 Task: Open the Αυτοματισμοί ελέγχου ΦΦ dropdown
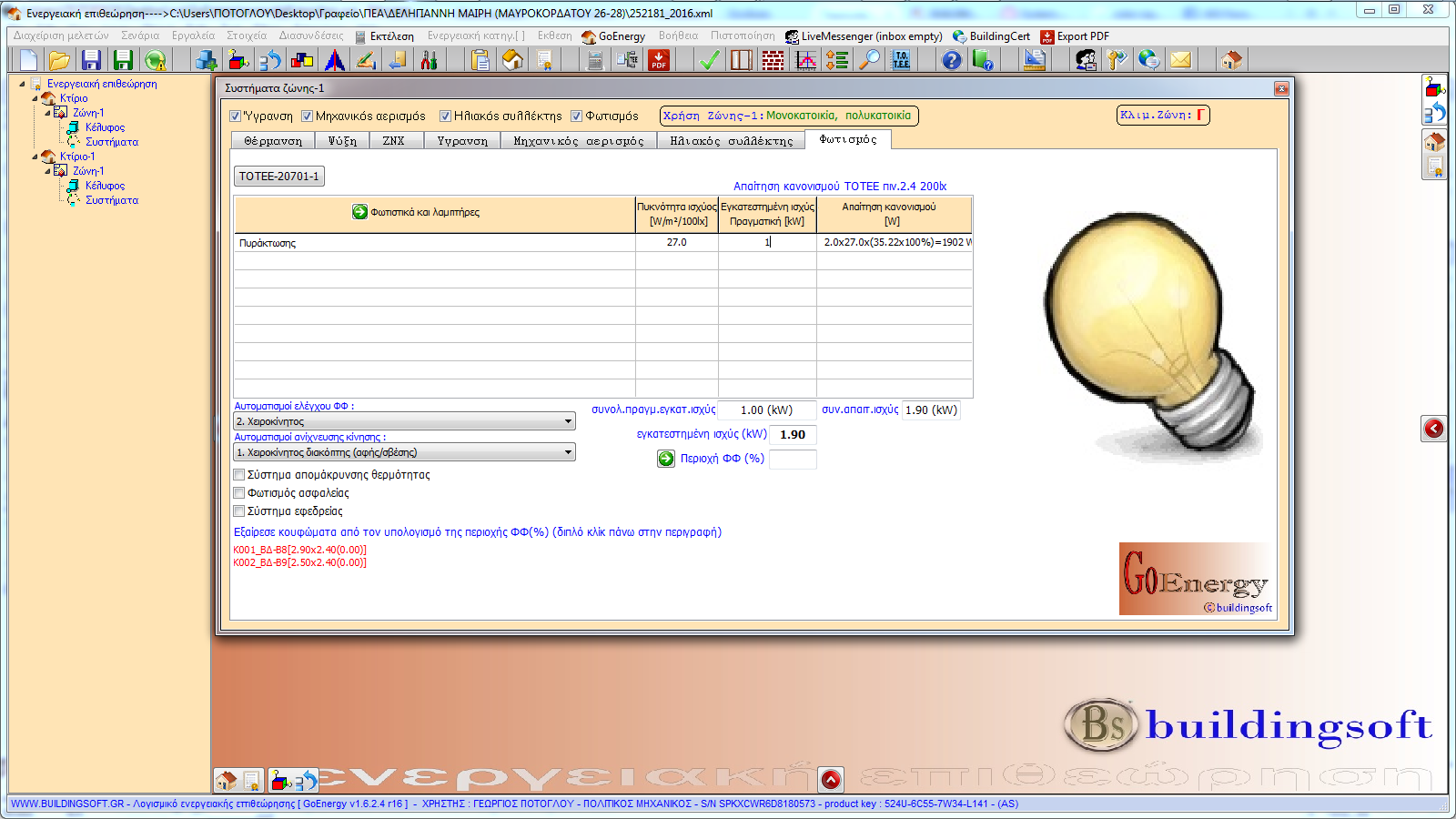[x=568, y=421]
